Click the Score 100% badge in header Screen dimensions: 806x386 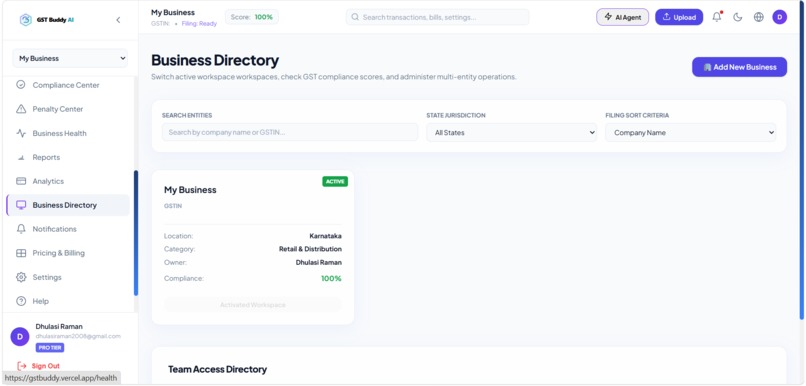[252, 17]
